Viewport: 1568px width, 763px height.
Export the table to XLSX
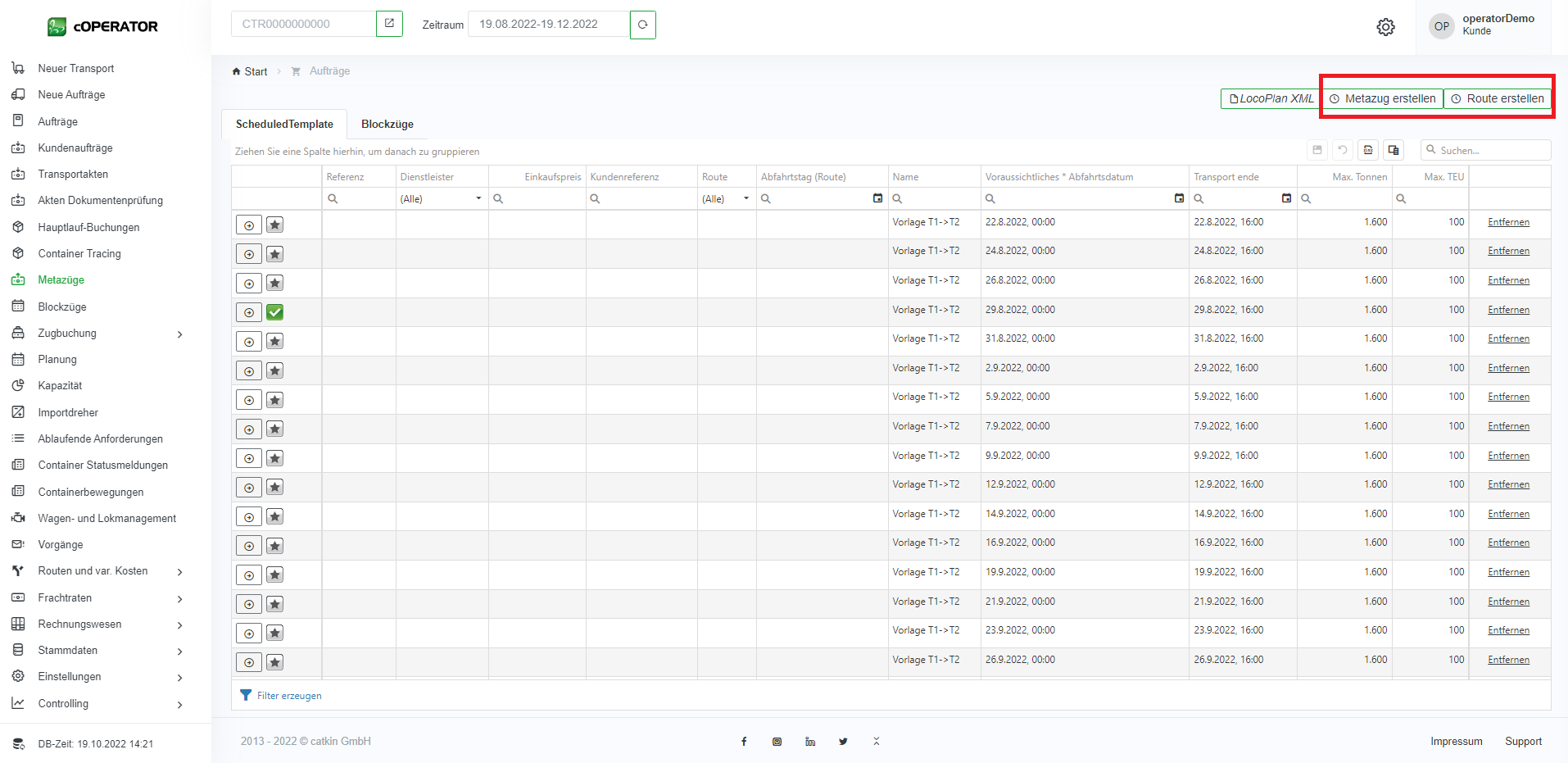(x=1368, y=150)
